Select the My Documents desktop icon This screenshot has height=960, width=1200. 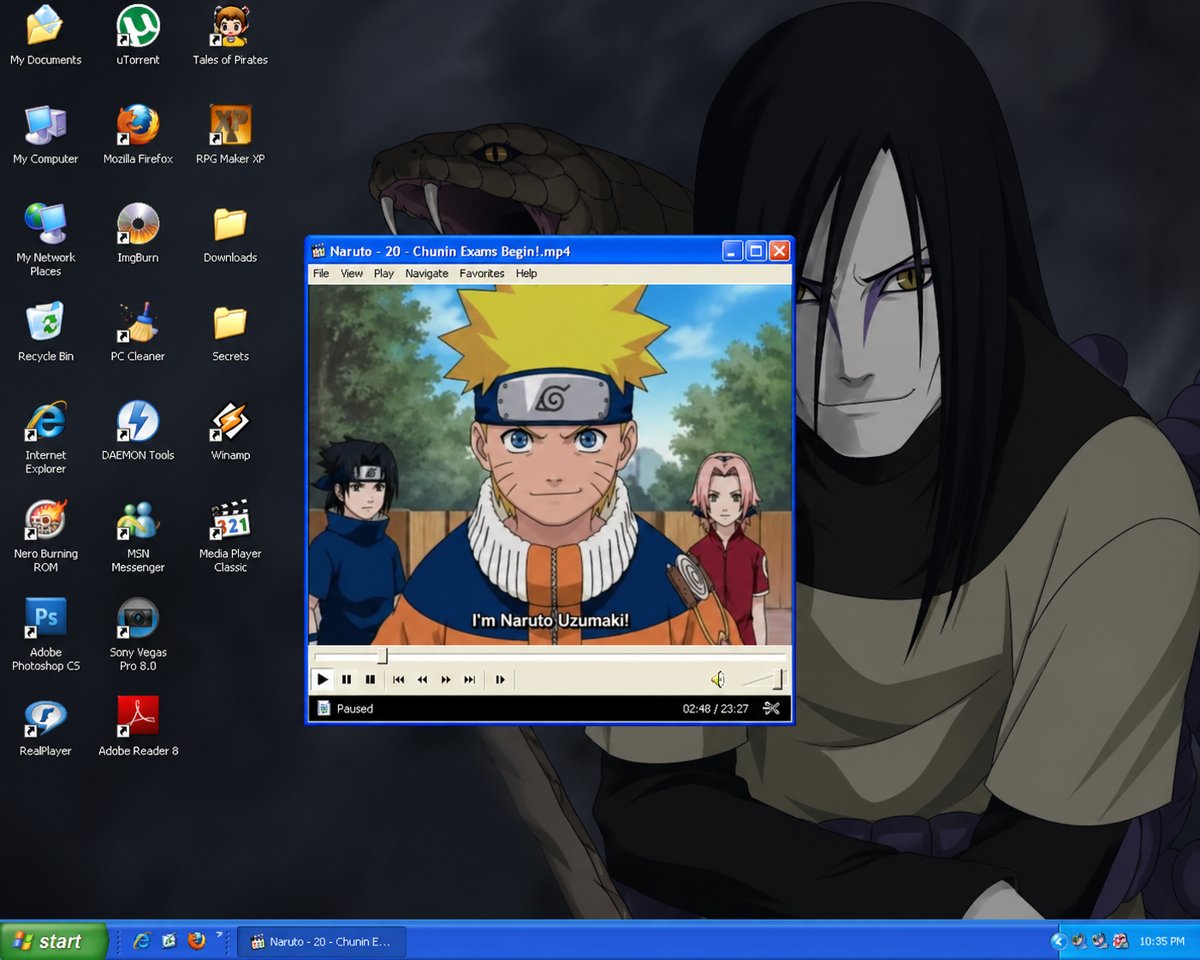45,36
